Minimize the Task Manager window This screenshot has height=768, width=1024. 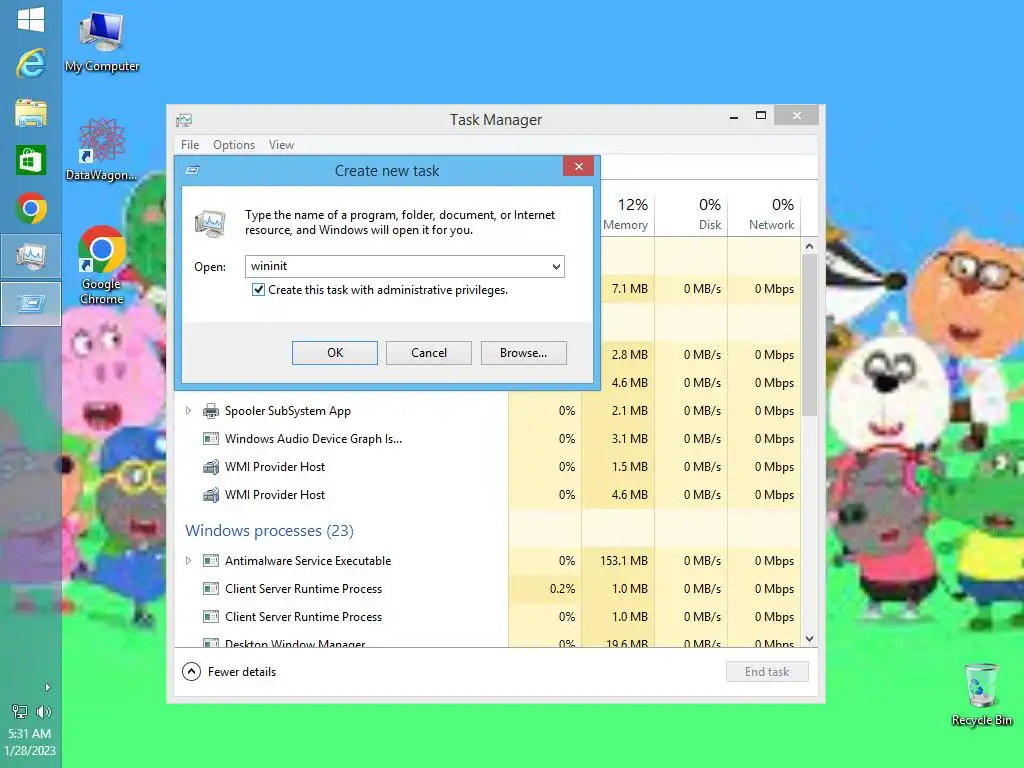(x=734, y=116)
